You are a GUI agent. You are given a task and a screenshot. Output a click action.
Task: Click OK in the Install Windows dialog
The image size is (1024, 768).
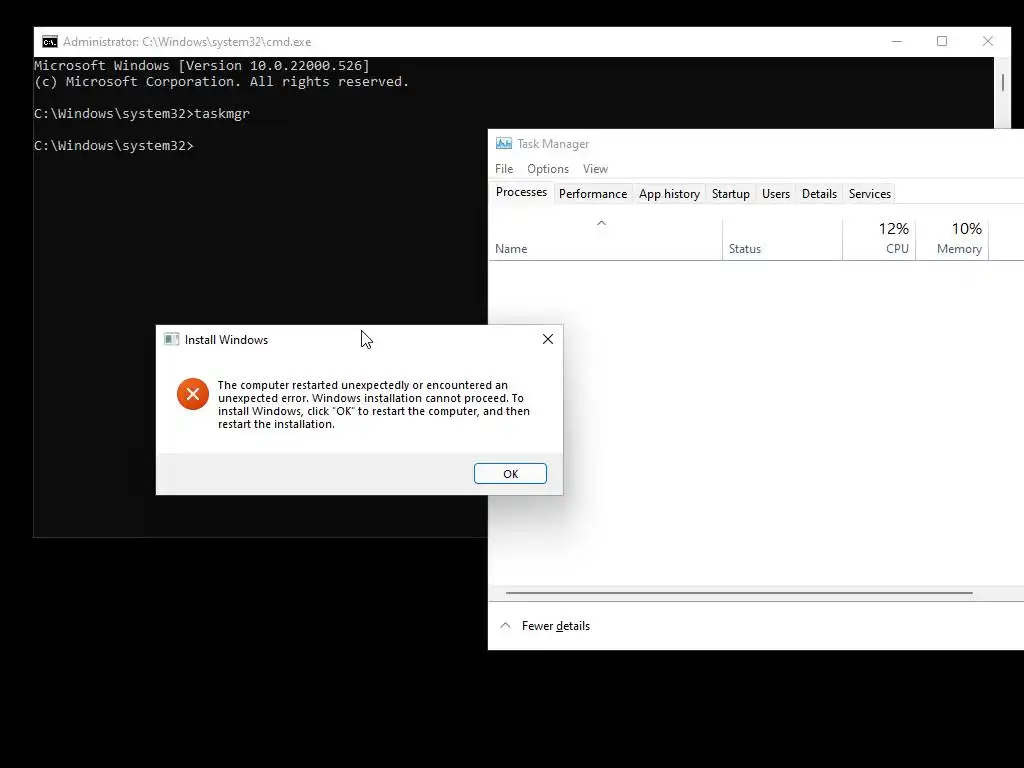510,473
